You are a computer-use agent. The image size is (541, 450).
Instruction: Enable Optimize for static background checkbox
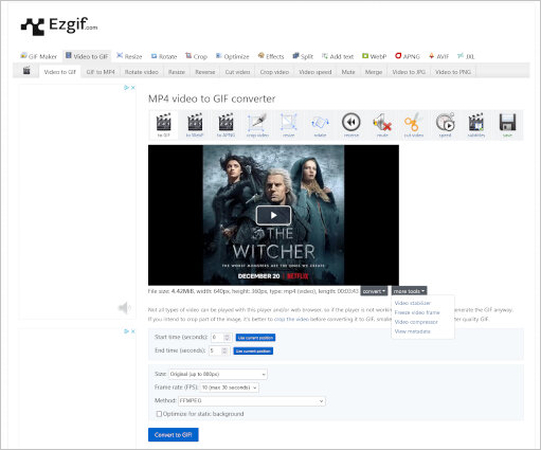(159, 414)
